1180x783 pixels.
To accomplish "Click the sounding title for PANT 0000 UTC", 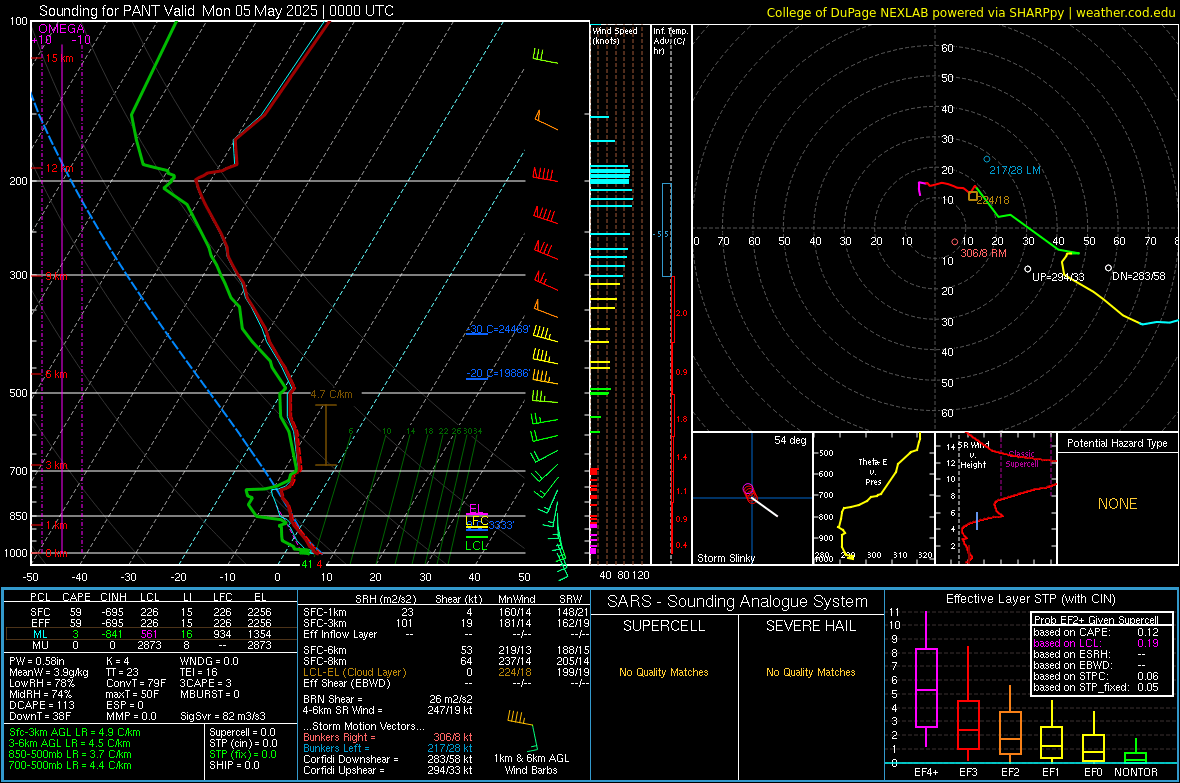I will (x=216, y=11).
